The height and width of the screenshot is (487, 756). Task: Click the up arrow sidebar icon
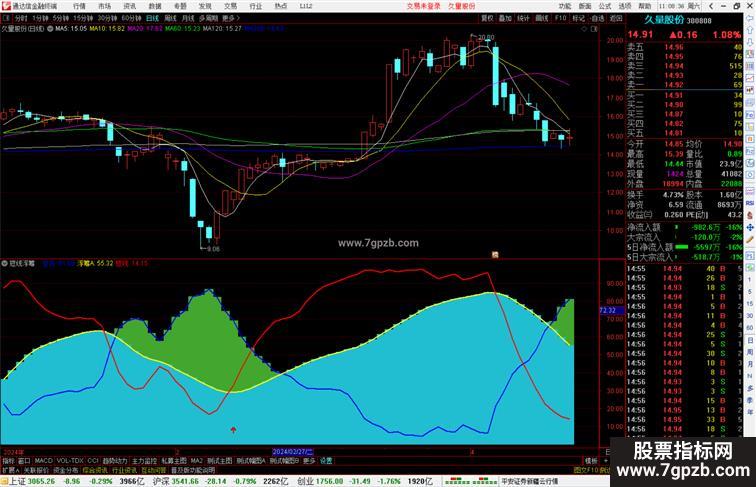[750, 30]
